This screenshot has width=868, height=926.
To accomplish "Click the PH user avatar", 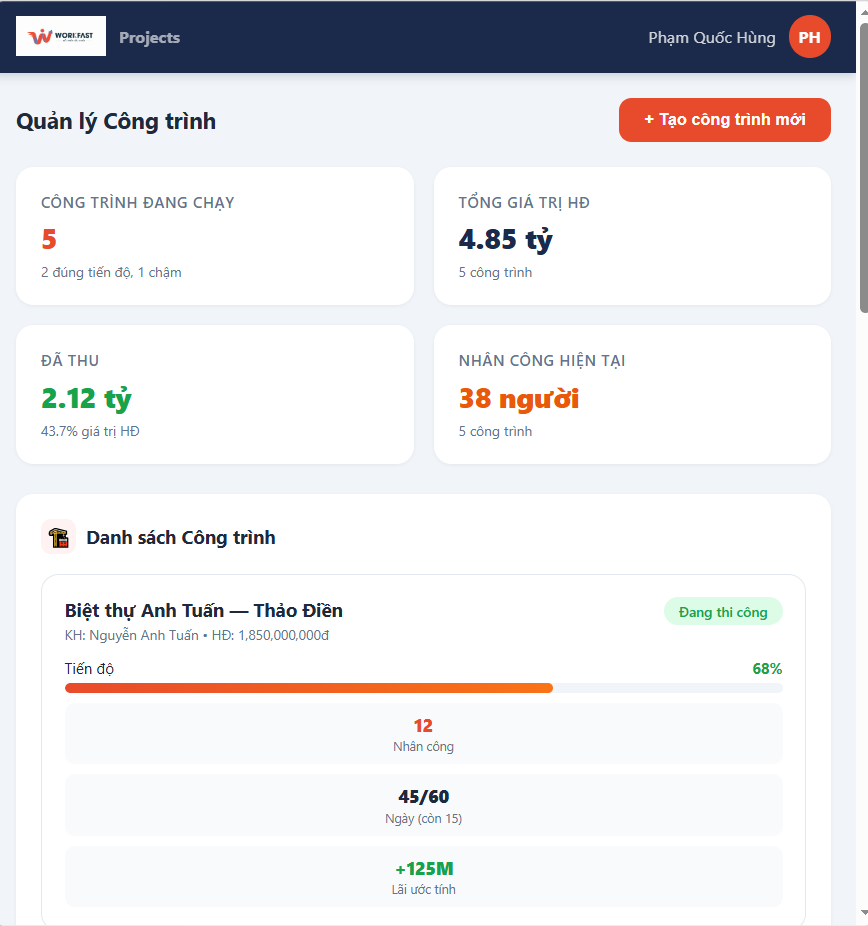I will (809, 38).
